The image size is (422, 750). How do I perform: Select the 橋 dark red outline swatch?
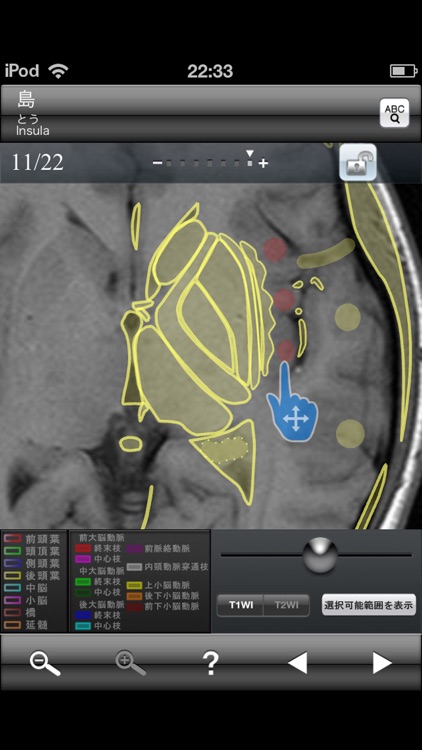(x=12, y=612)
